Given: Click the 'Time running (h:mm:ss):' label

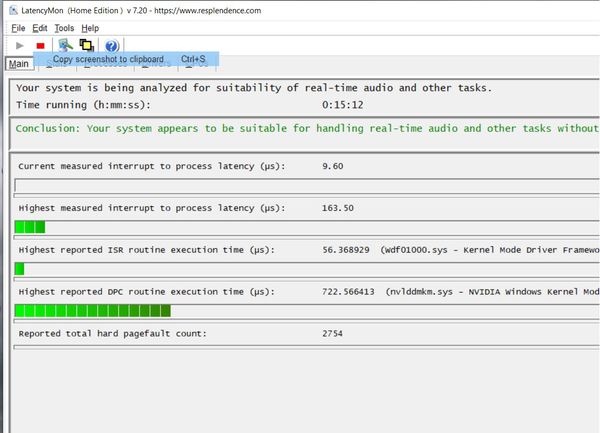Looking at the screenshot, I should [83, 105].
